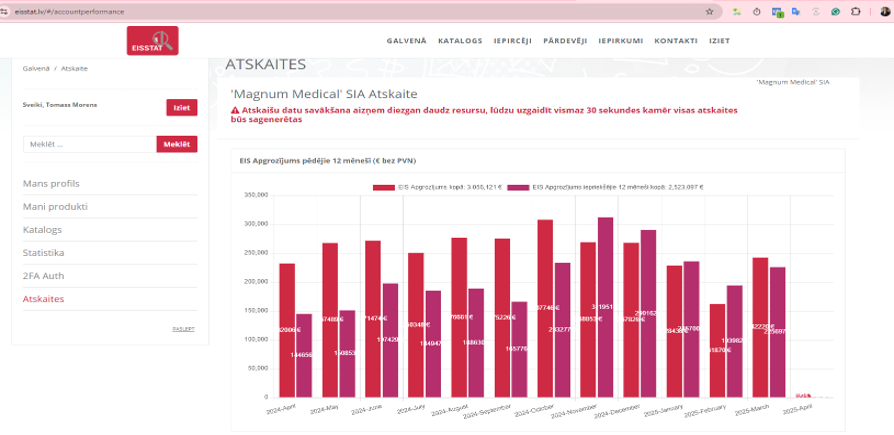
Task: Open the timer extension icon
Action: (x=757, y=11)
